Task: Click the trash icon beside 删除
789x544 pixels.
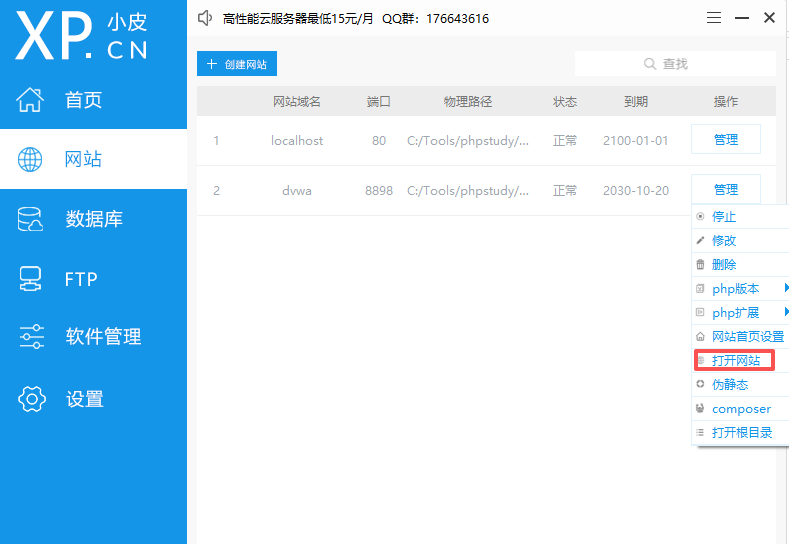Action: tap(700, 264)
